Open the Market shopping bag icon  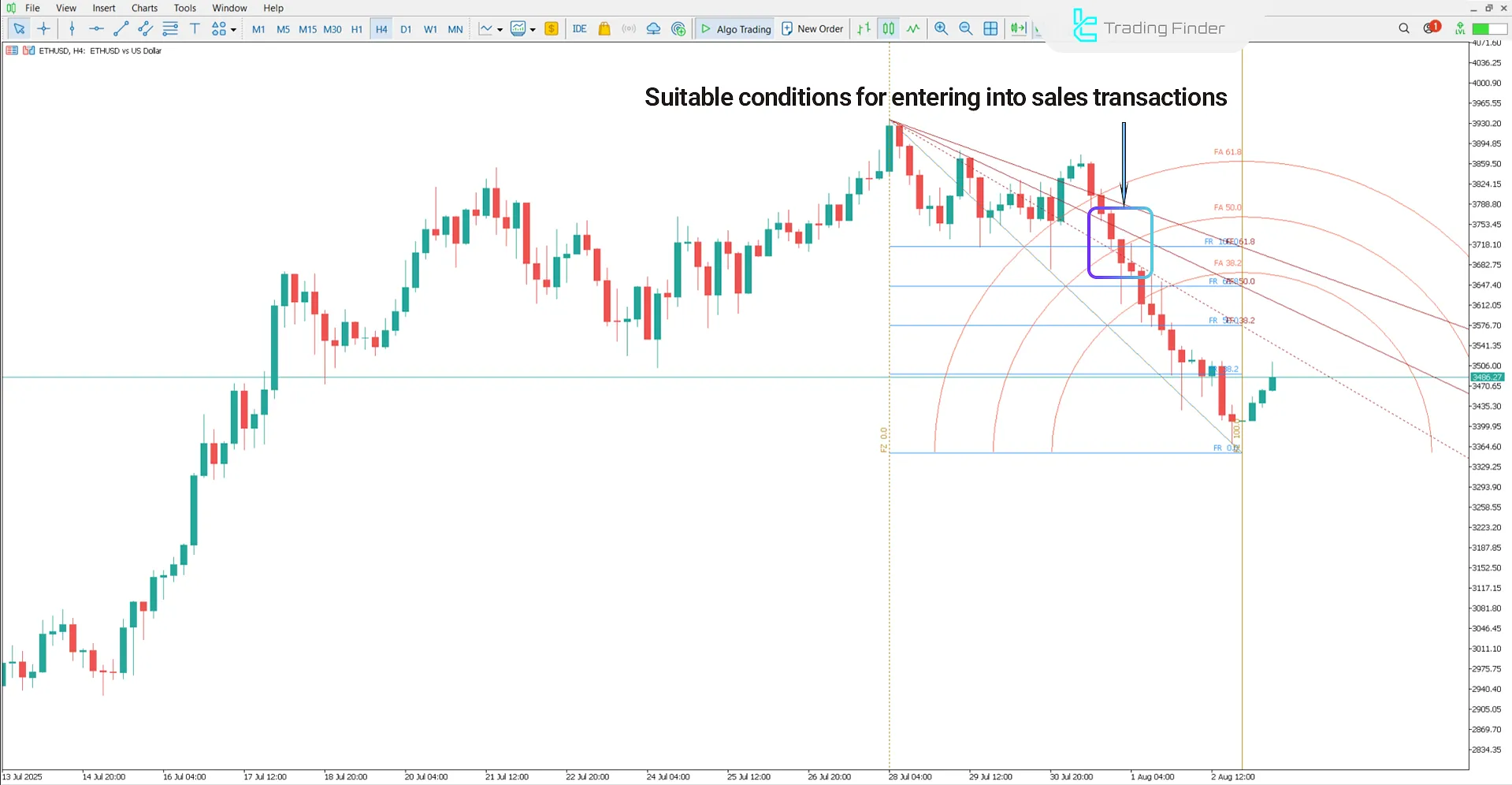tap(604, 29)
